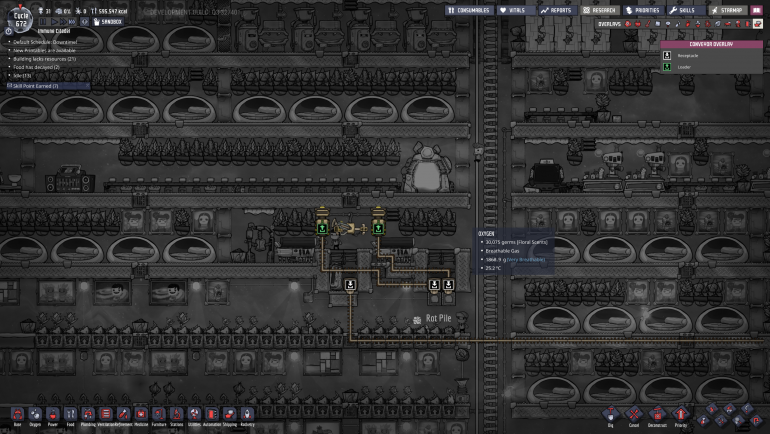Open the pause menu power icon
770x434 pixels.
point(9,31)
